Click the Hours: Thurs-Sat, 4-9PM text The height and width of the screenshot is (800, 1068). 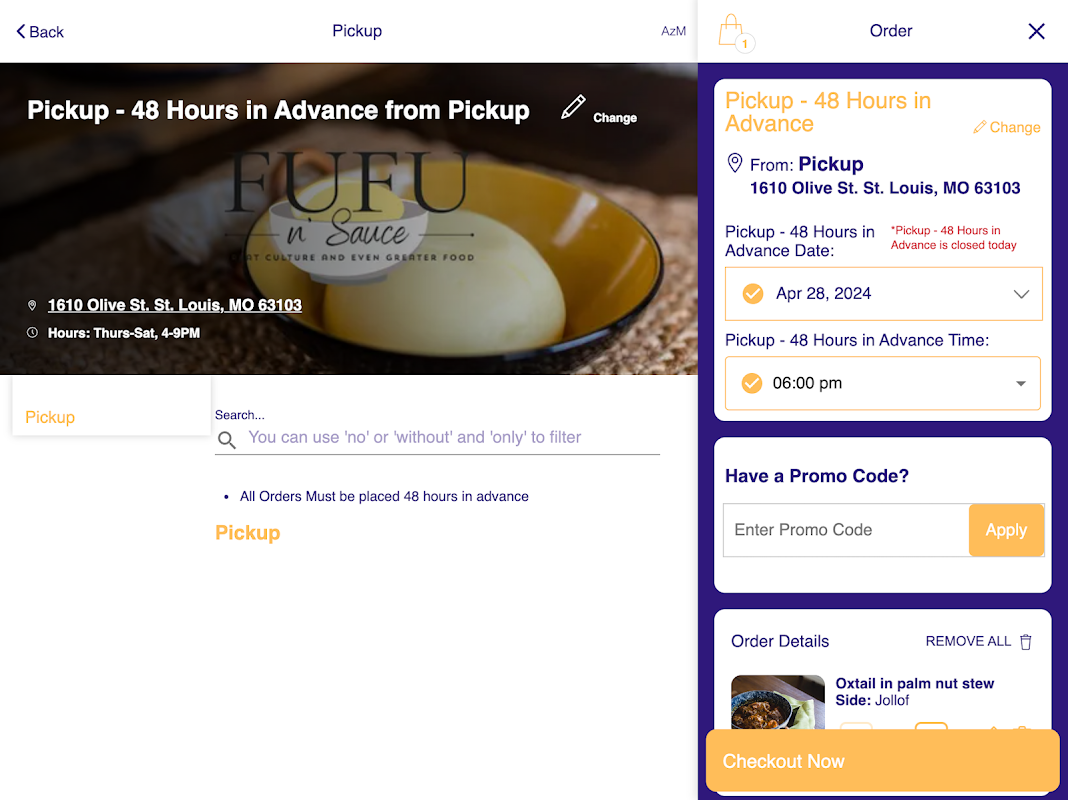(x=123, y=333)
